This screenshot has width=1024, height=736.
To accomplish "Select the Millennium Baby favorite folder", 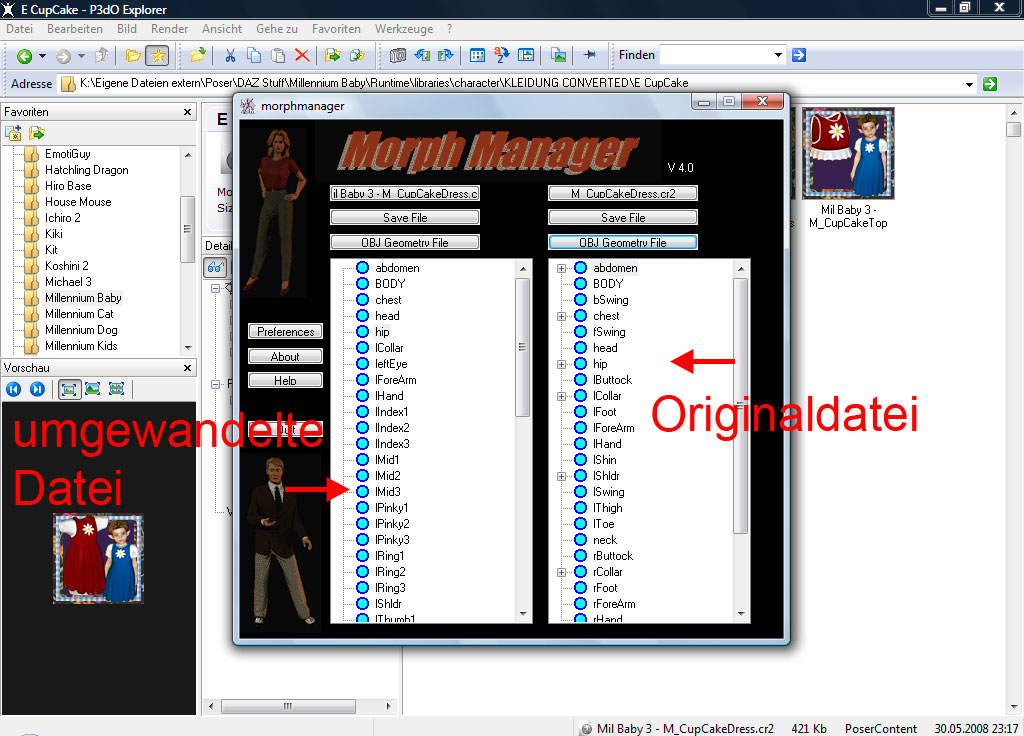I will [x=83, y=298].
